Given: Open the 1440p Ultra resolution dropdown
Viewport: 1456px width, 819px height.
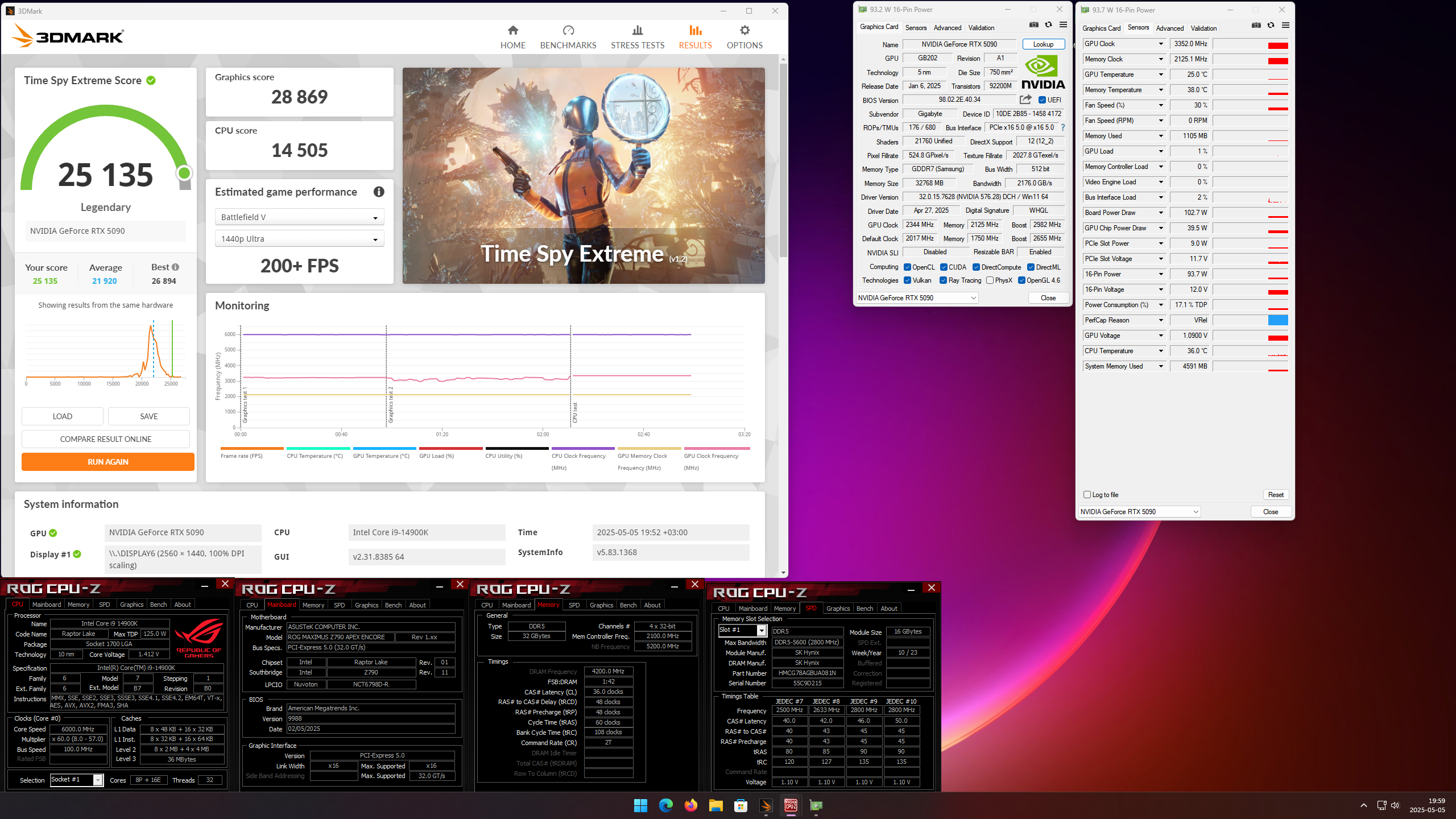Looking at the screenshot, I should click(x=299, y=239).
